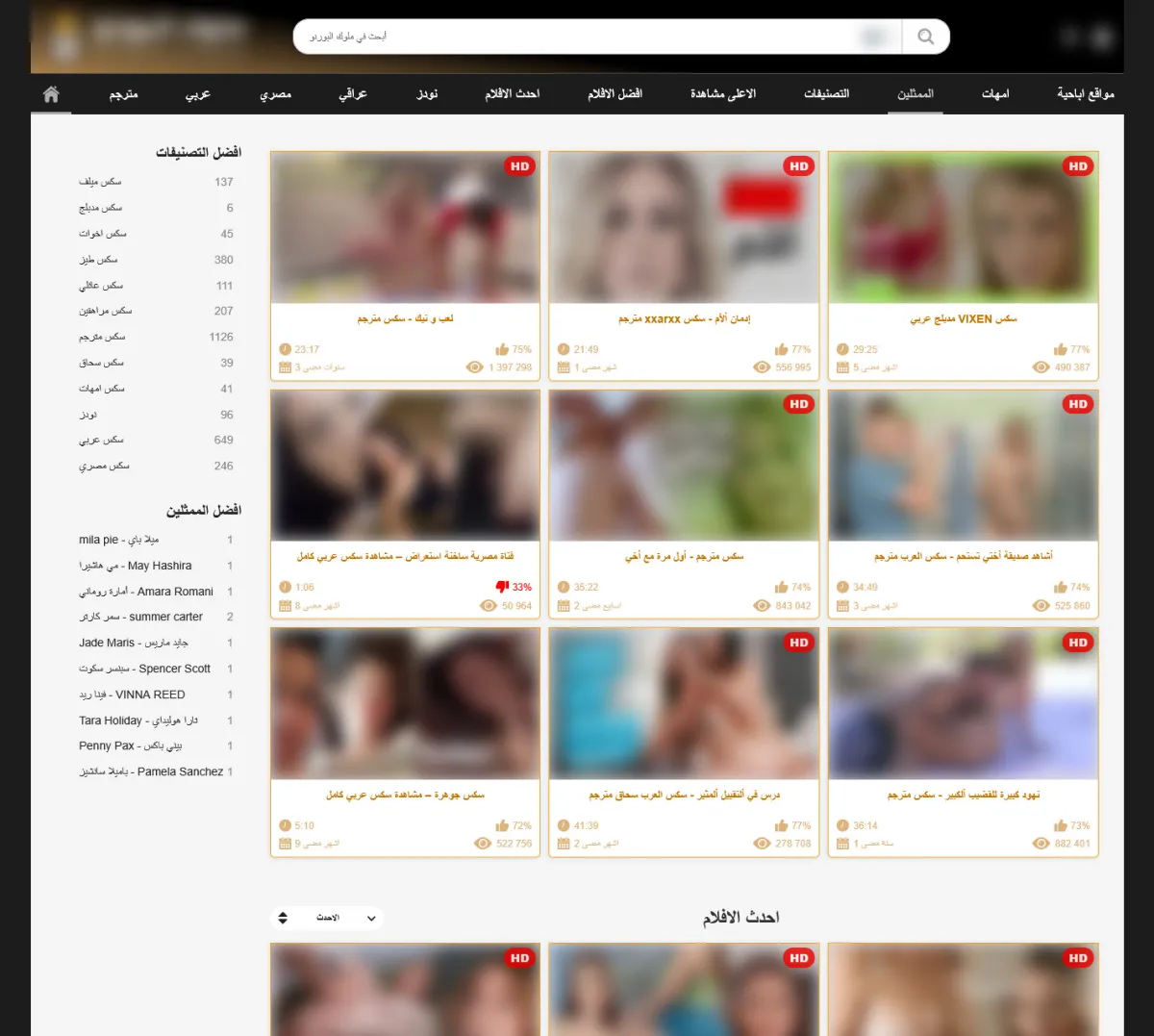Click the thumbs-up icon beside 72% rating
Screen dimensions: 1154x1036
point(501,825)
